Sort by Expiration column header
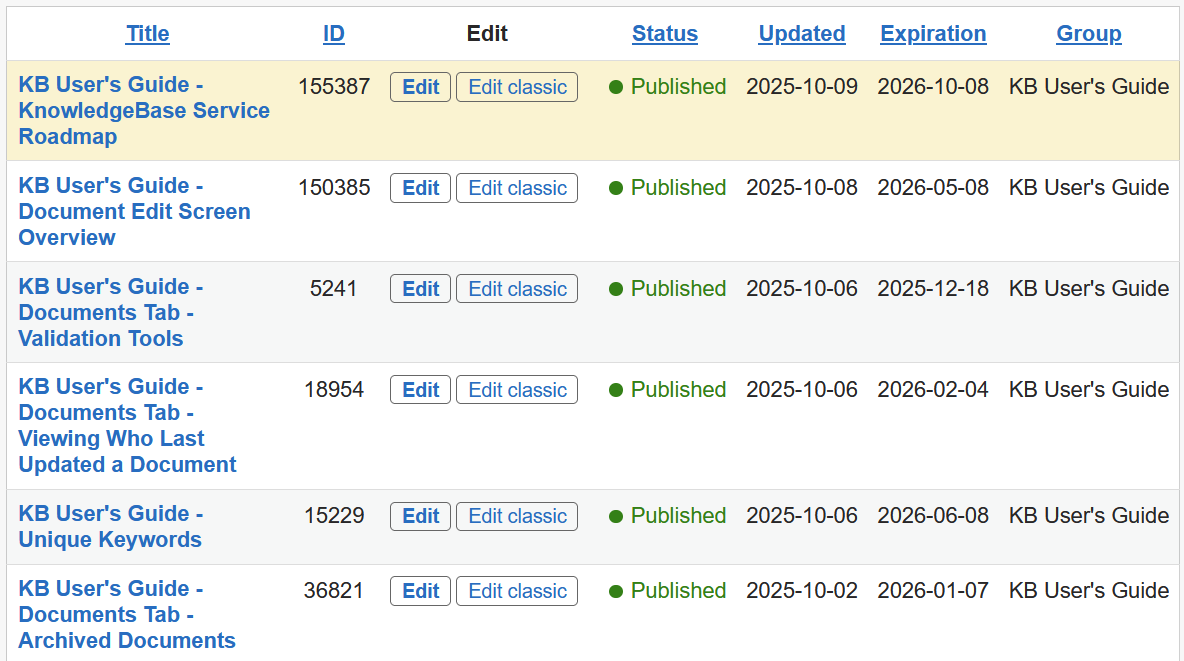Screen dimensions: 1184x661 point(932,34)
